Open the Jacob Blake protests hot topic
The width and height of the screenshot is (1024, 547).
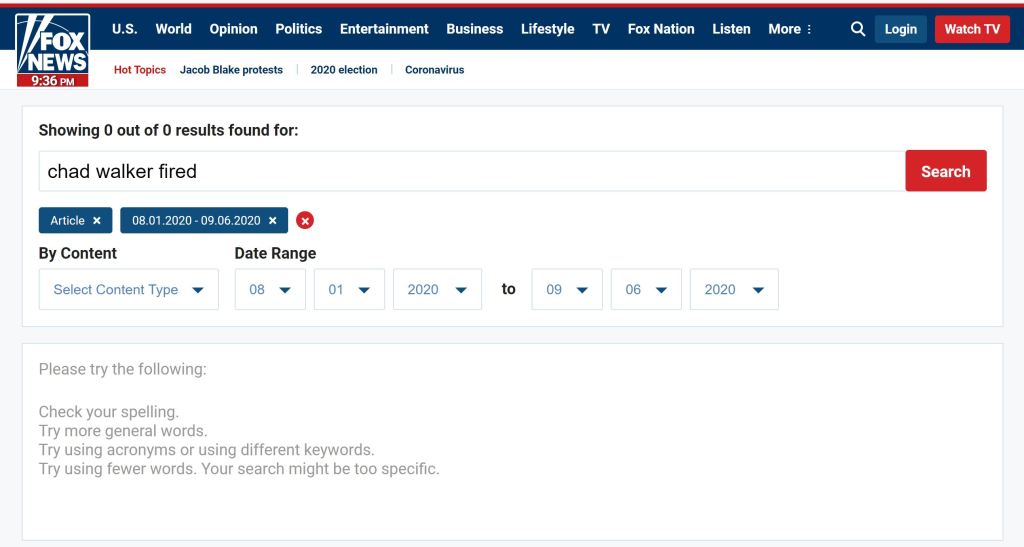[231, 70]
